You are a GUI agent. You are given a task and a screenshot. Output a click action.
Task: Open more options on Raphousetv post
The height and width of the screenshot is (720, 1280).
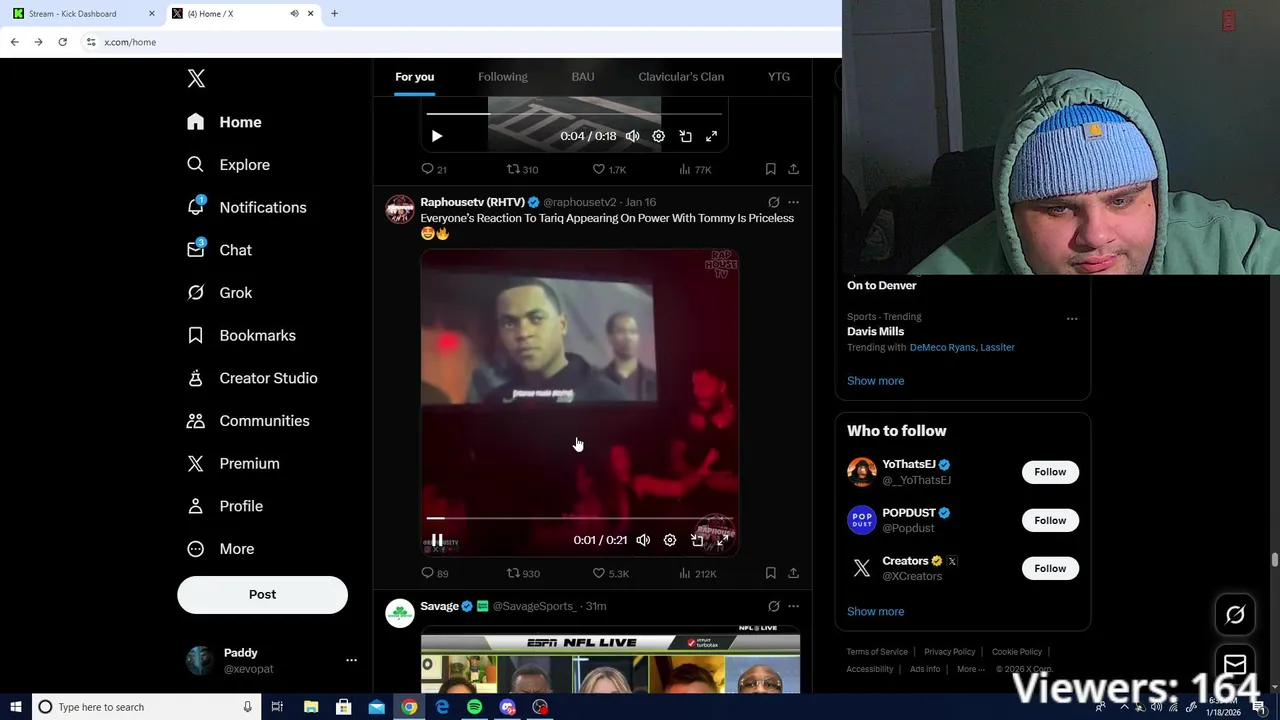pos(793,202)
